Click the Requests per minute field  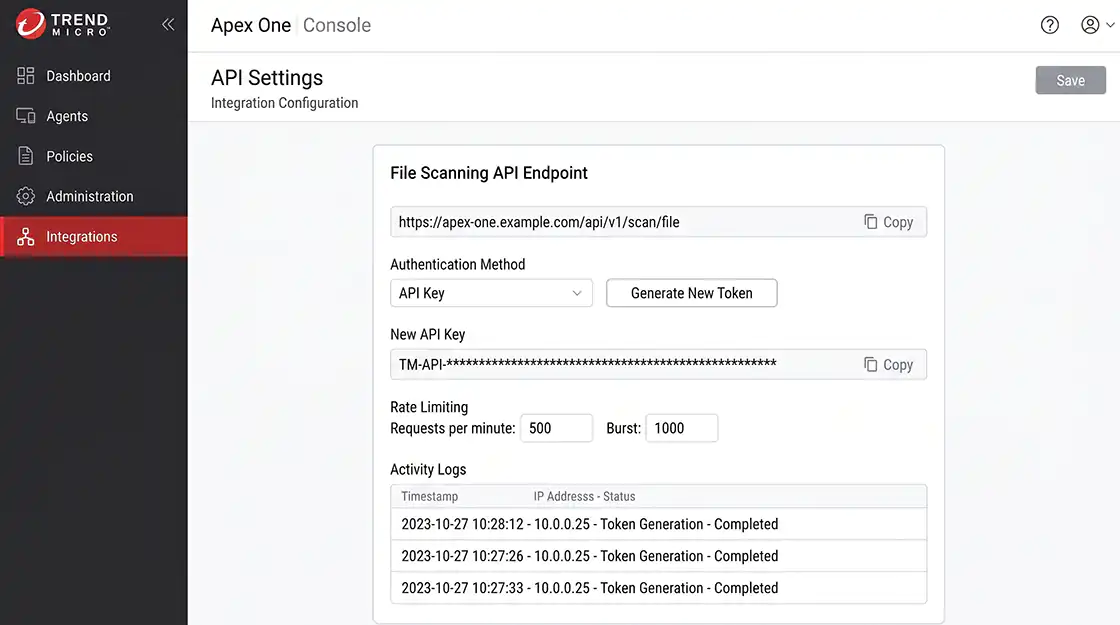coord(556,428)
